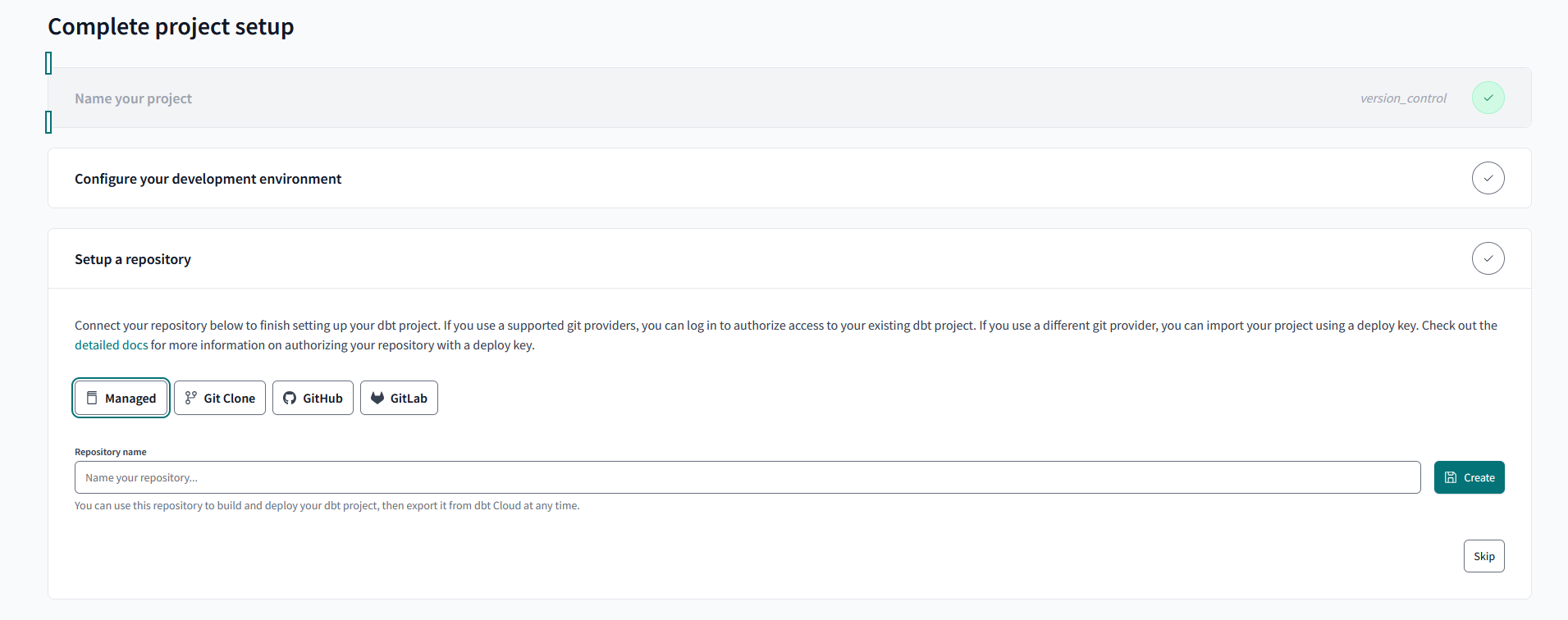Click the Complete project setup heading
The height and width of the screenshot is (620, 1568).
[171, 26]
